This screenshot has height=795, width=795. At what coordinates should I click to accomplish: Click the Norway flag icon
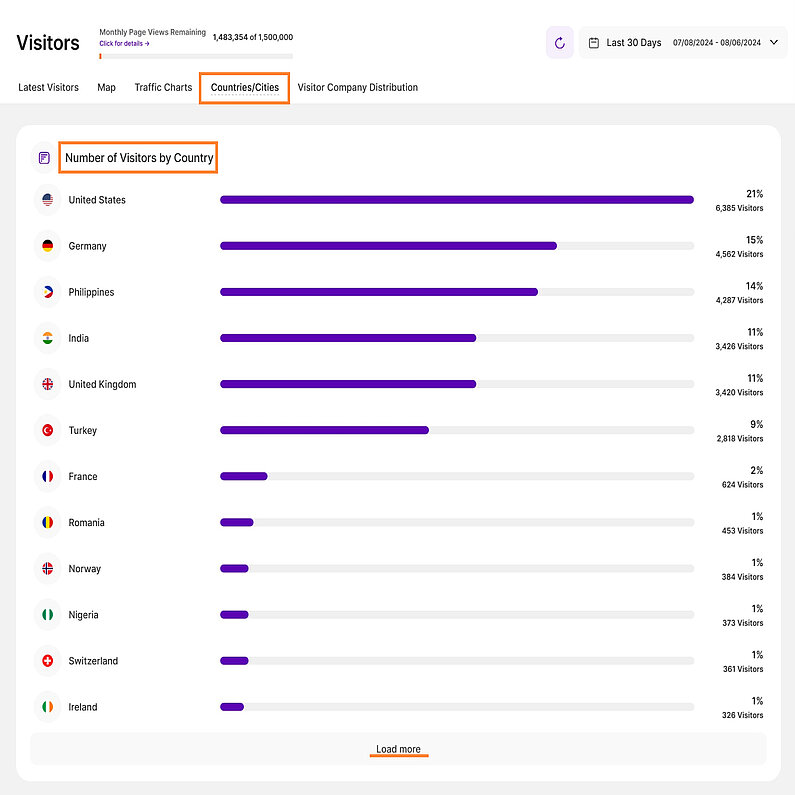coord(47,569)
